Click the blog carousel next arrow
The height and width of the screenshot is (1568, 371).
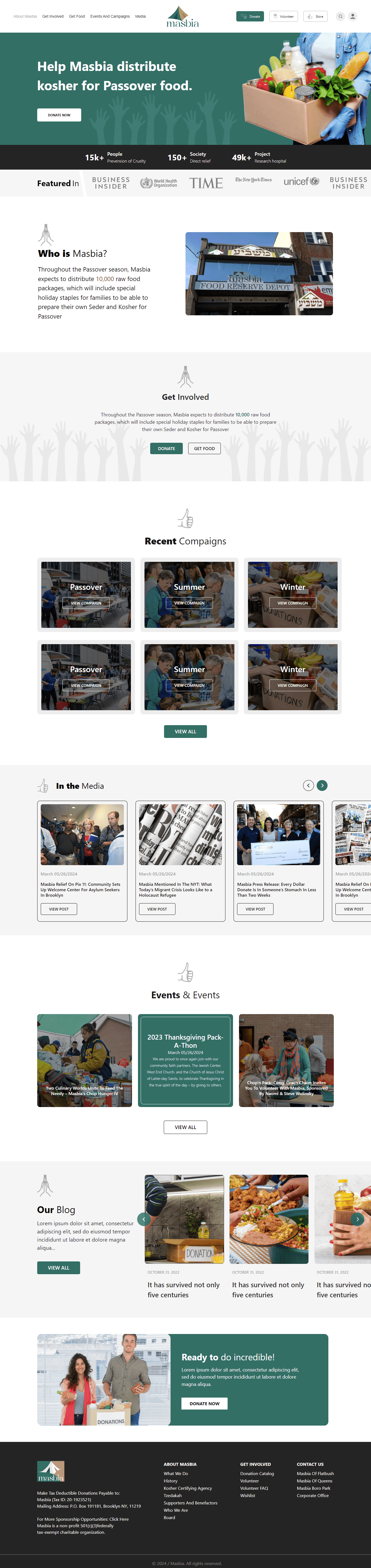click(358, 1219)
